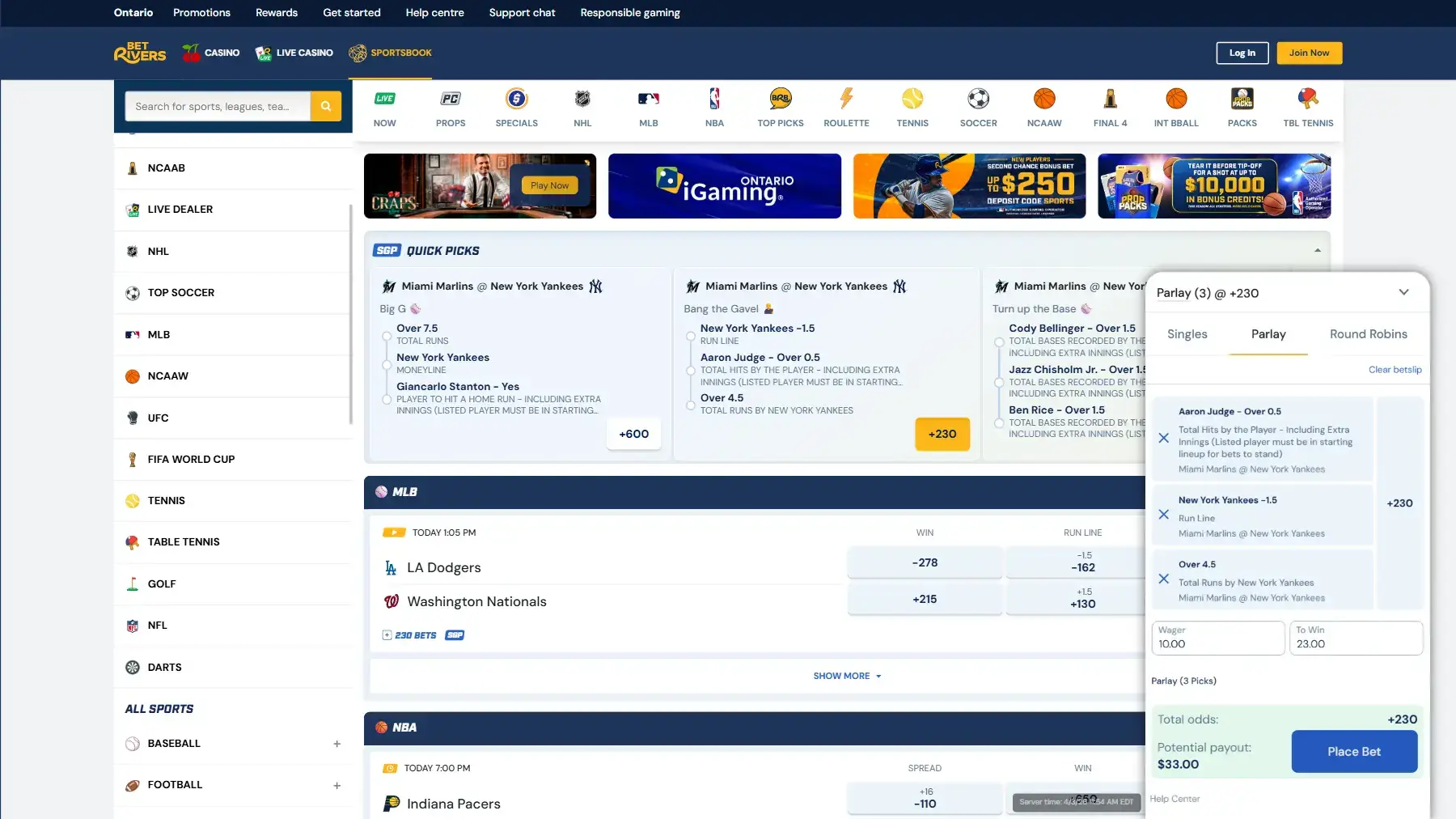Viewport: 1456px width, 819px height.
Task: Open UFC in the left sidebar
Action: point(233,418)
